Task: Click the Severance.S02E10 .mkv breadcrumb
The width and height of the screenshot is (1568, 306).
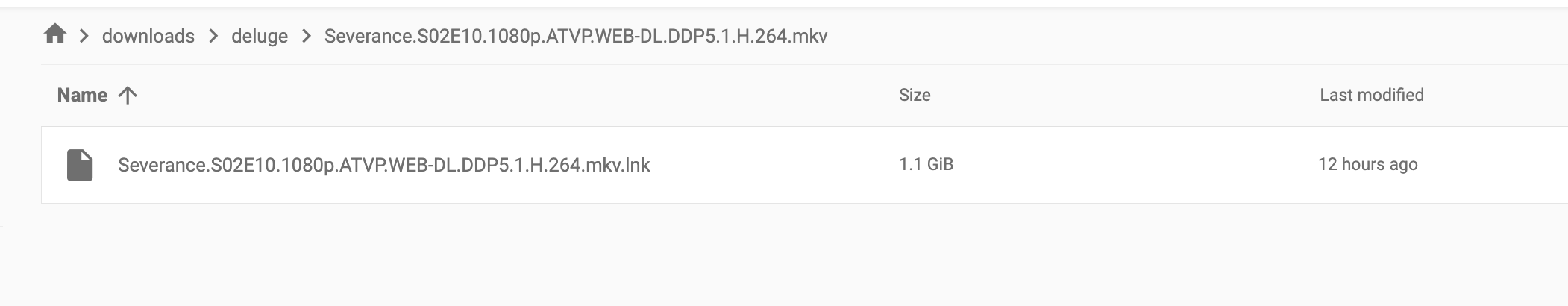Action: point(576,36)
